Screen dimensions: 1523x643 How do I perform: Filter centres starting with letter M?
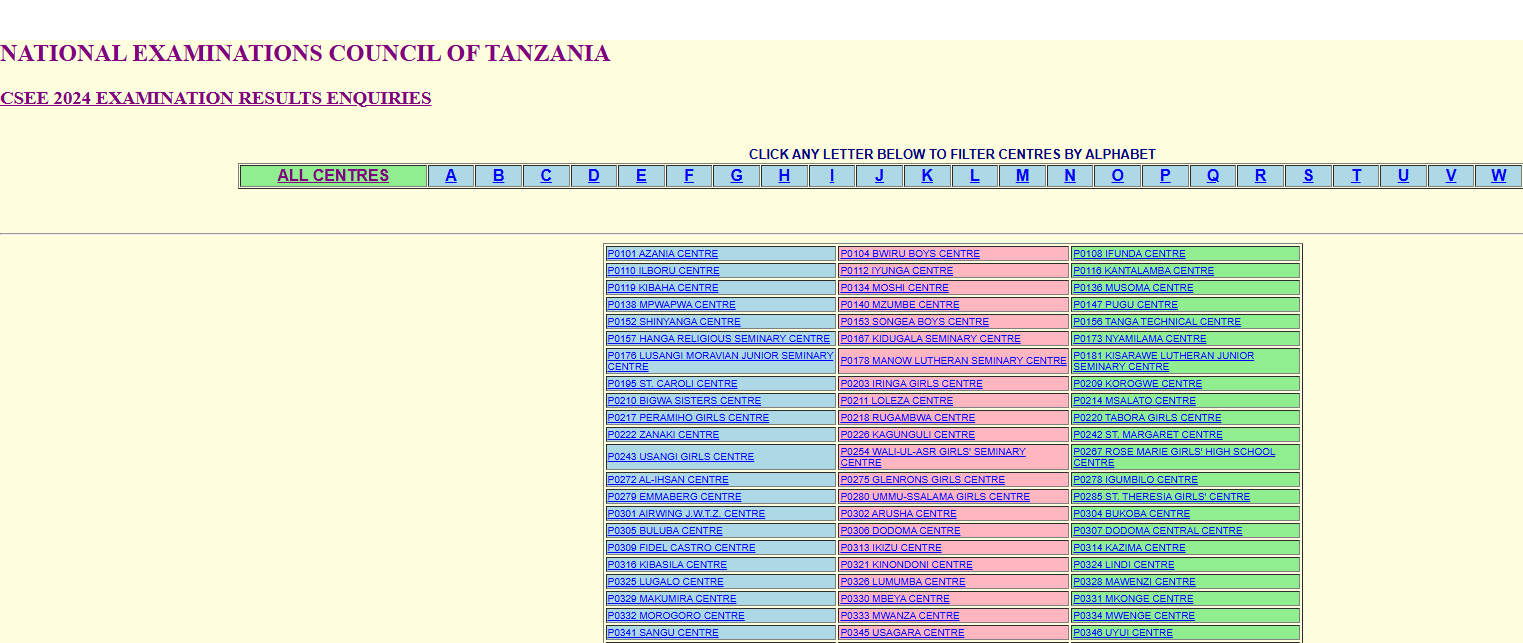[1022, 175]
